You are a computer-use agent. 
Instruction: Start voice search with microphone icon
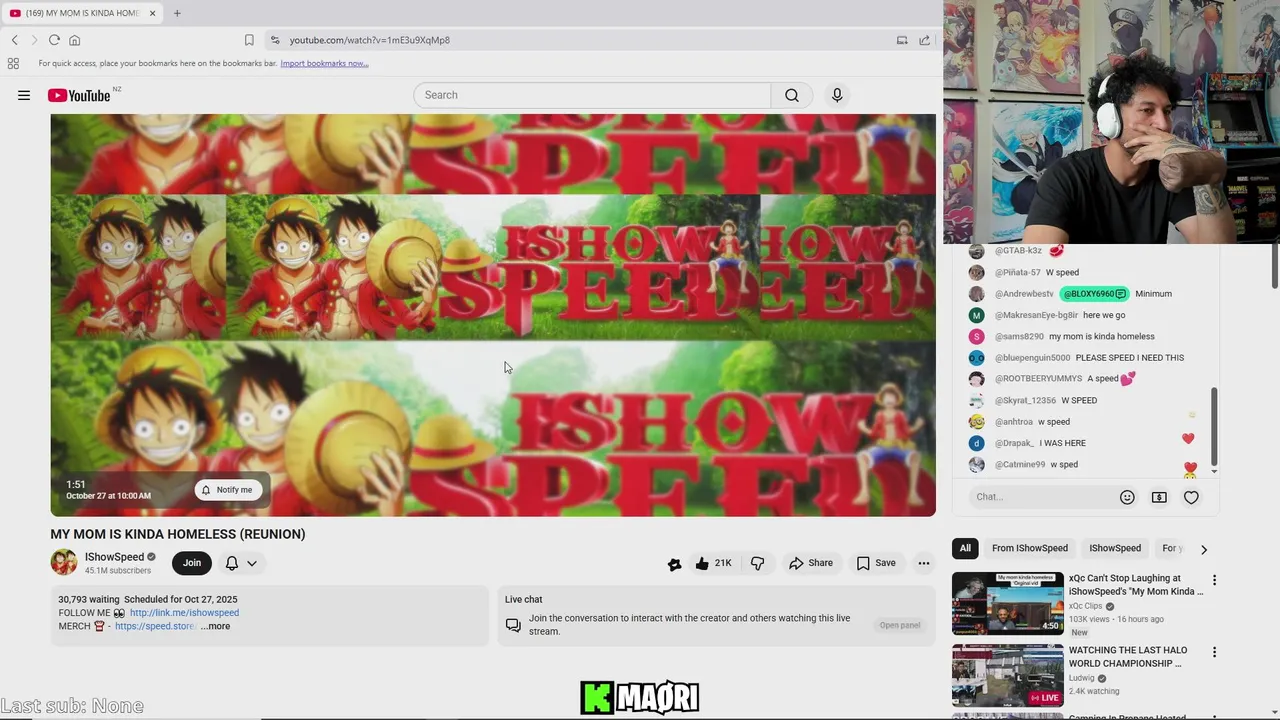[837, 95]
